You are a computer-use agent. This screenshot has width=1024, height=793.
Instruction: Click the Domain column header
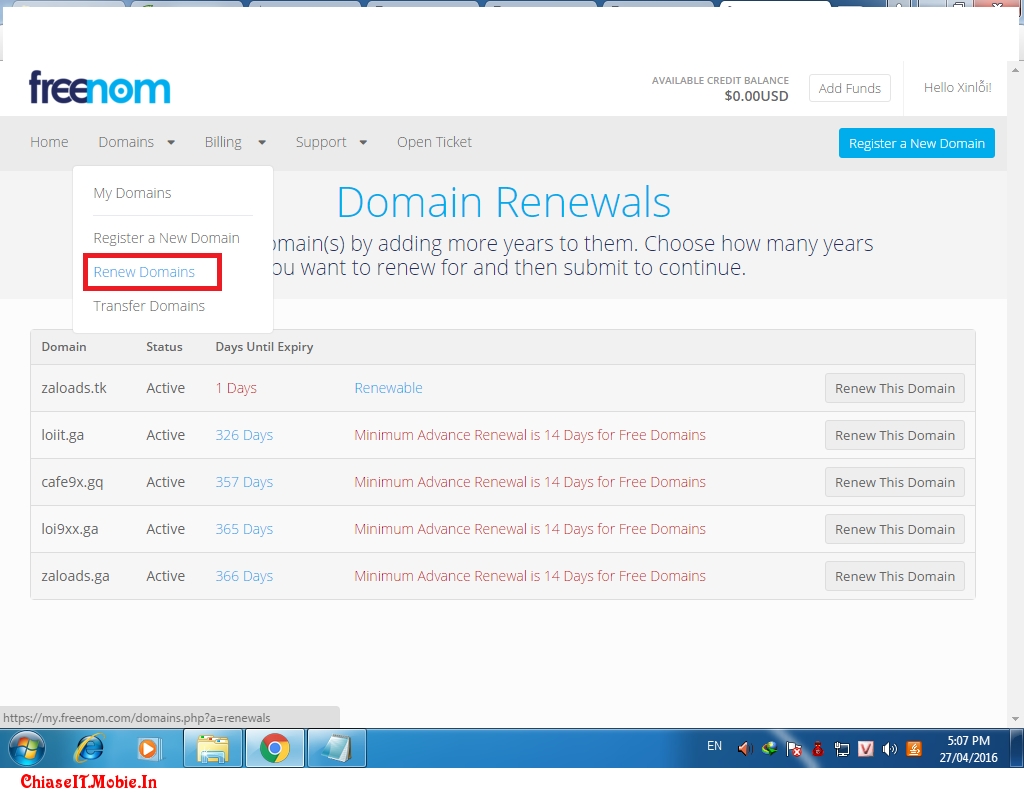coord(63,347)
